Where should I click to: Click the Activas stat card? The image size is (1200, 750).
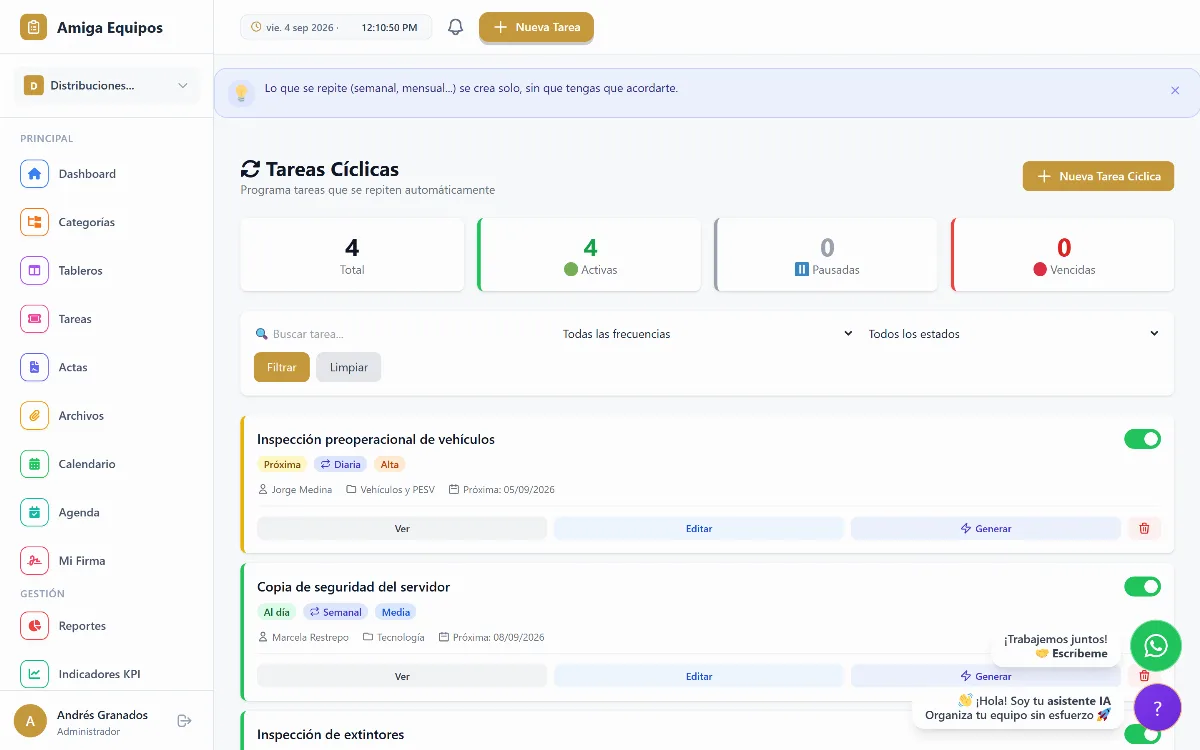point(589,255)
